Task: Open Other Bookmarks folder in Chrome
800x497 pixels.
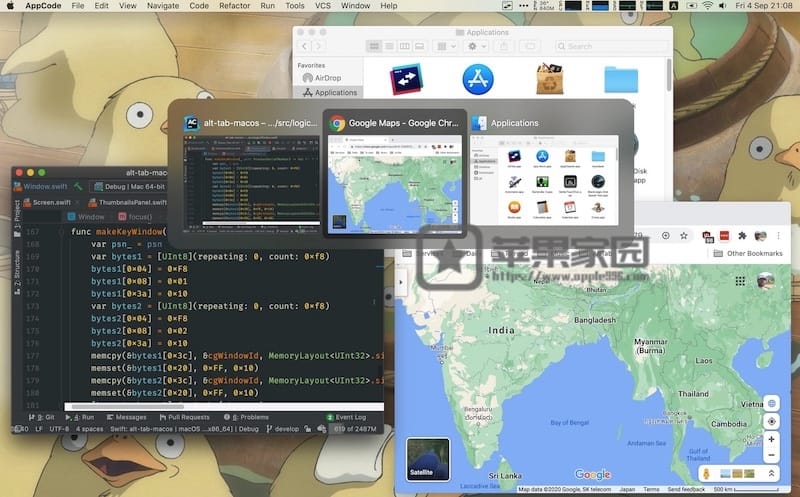Action: tap(748, 253)
